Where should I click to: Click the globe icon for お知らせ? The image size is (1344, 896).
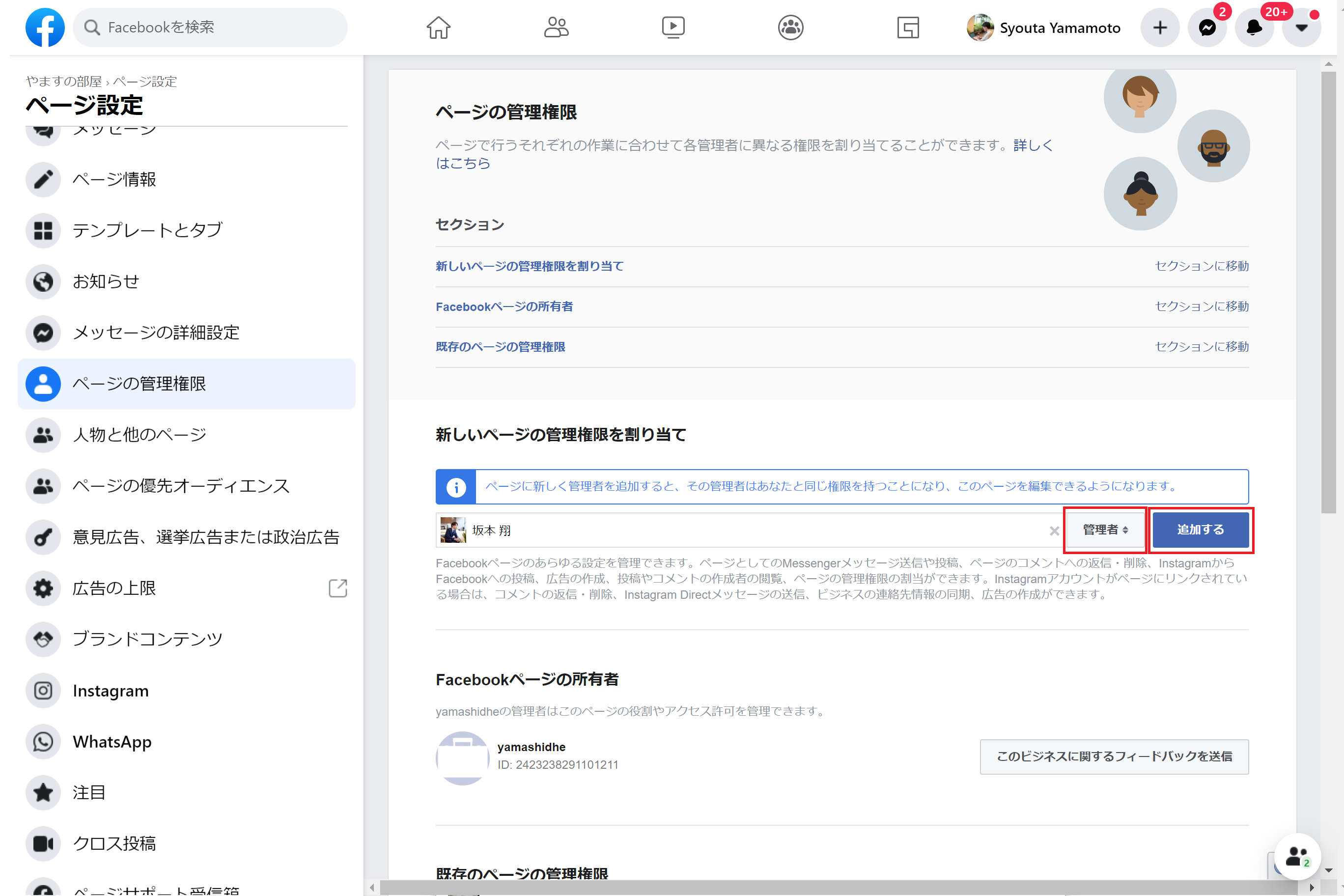[43, 281]
